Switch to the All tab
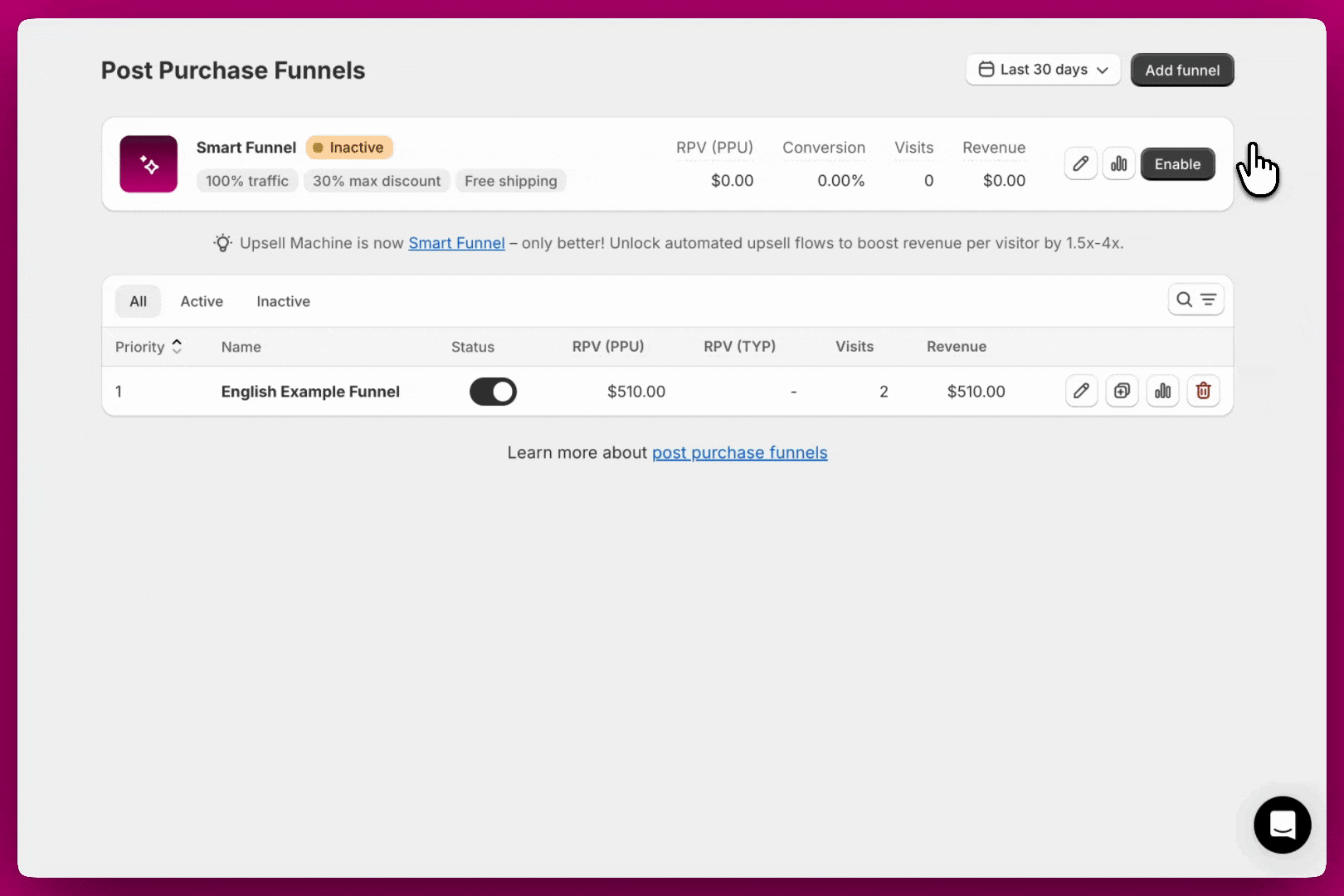Image resolution: width=1344 pixels, height=896 pixels. coord(138,301)
